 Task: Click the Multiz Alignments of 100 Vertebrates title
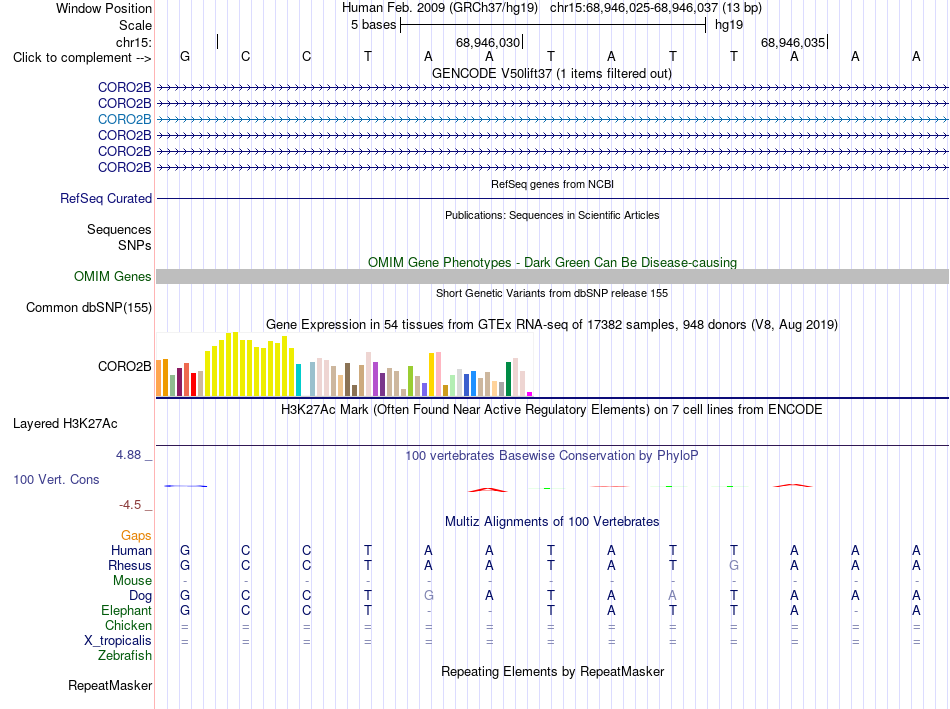coord(552,521)
